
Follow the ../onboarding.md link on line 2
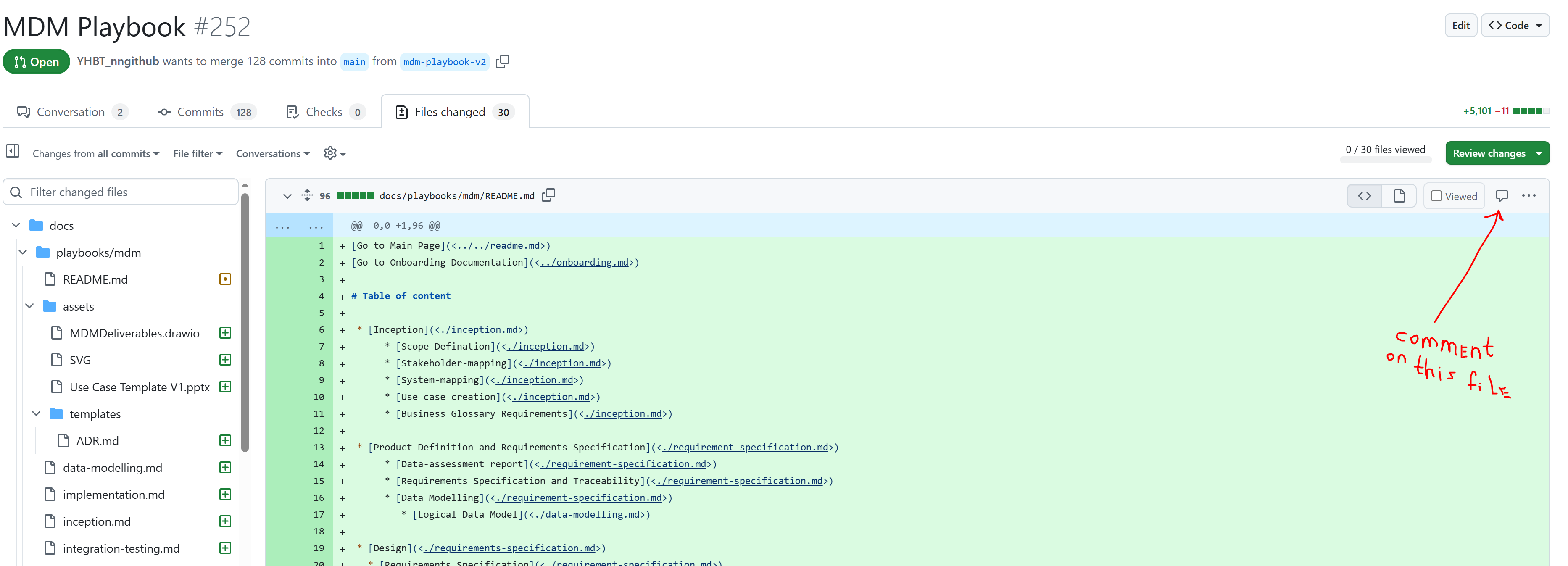click(x=584, y=262)
